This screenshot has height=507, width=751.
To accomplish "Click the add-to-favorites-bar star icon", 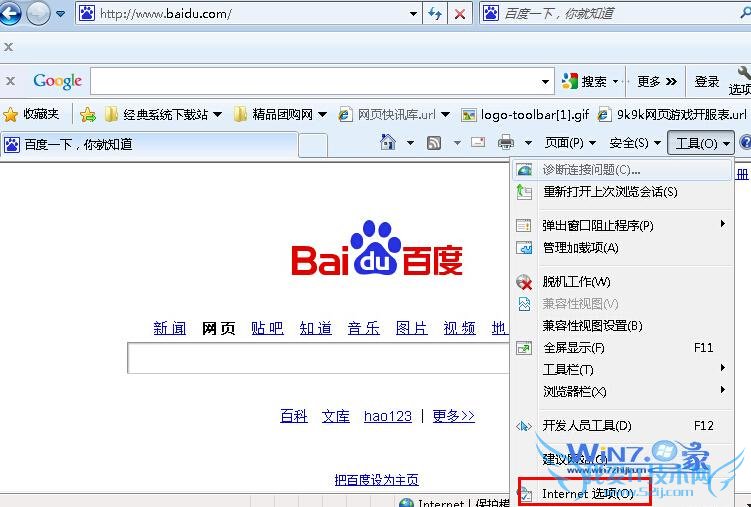I will (88, 114).
